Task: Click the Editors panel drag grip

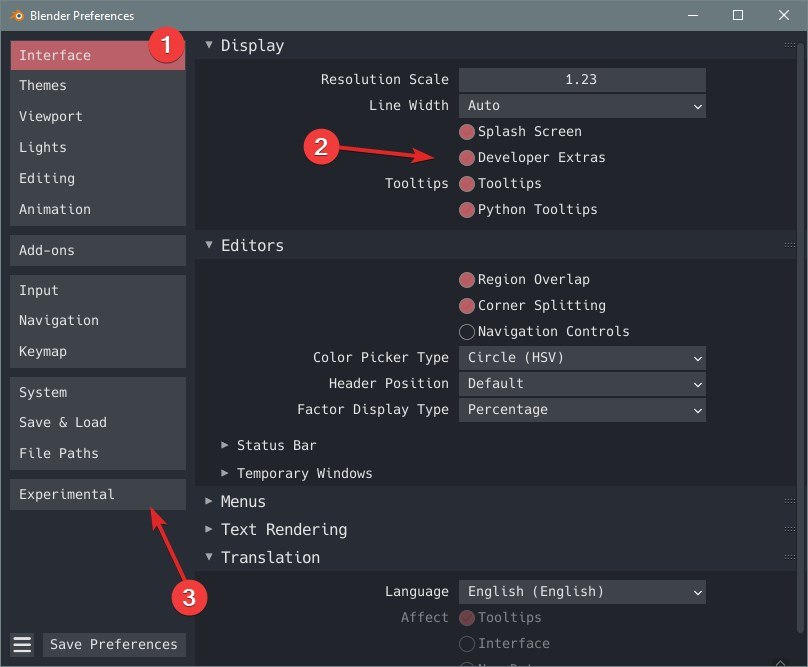Action: (789, 245)
